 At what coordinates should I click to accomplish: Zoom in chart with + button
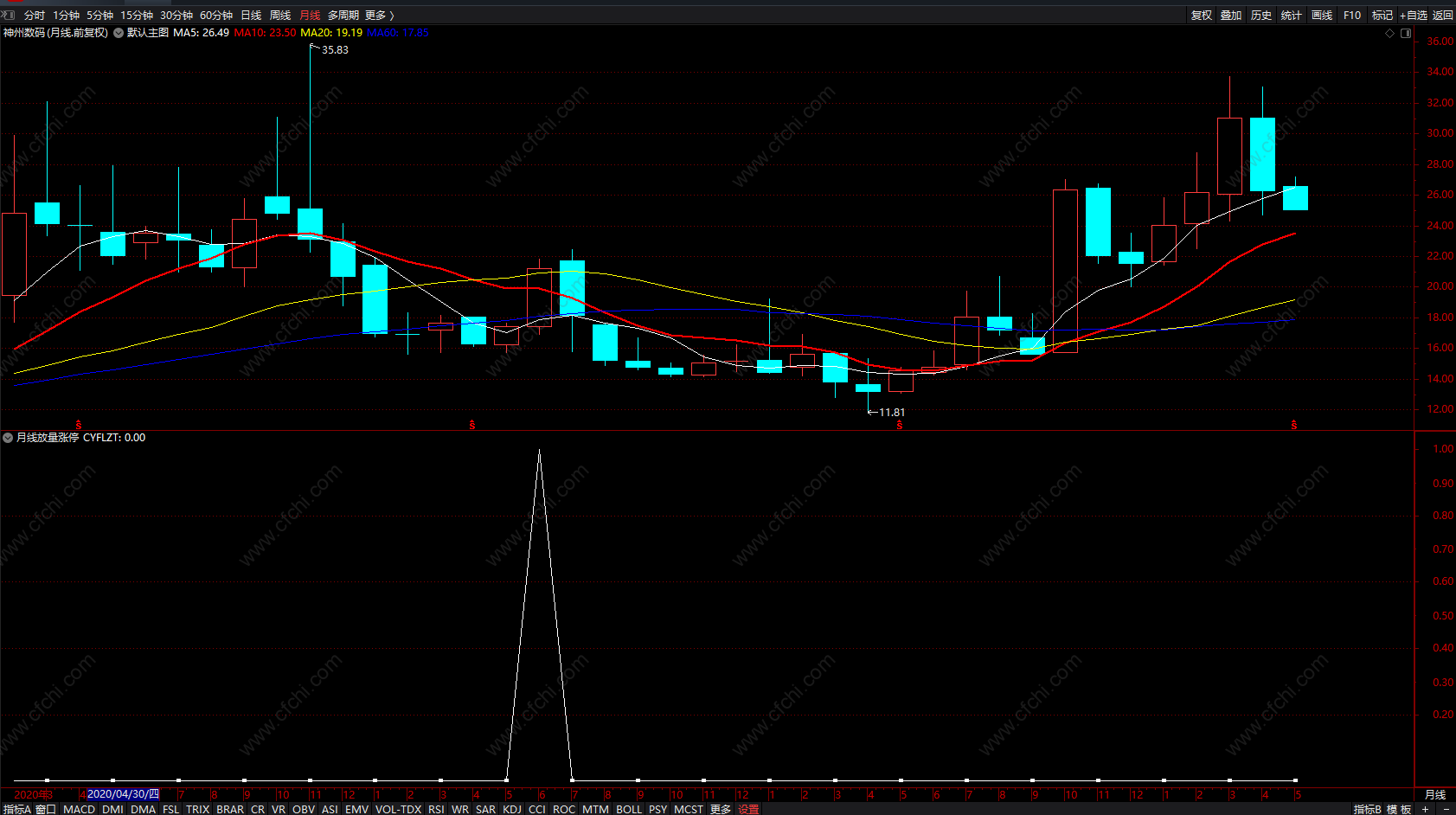click(x=1425, y=809)
